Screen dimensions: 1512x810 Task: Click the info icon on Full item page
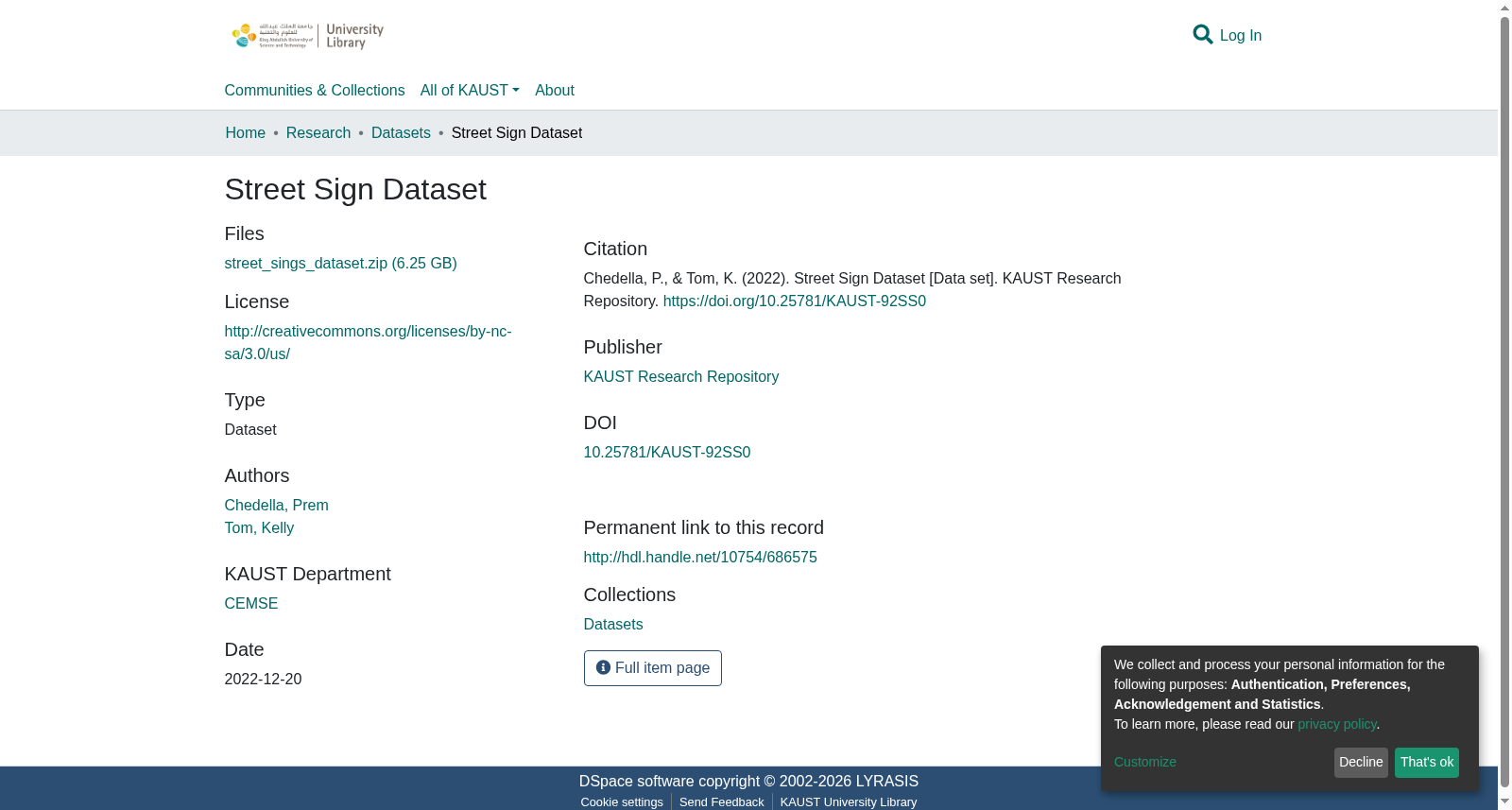[x=603, y=667]
